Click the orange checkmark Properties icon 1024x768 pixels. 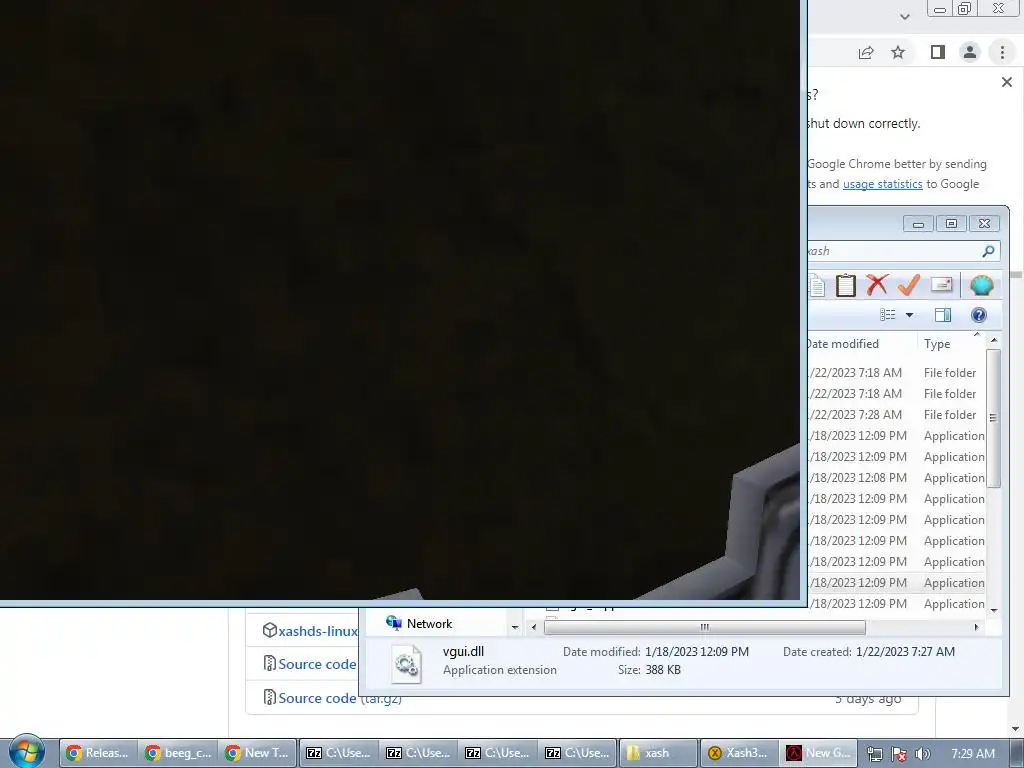click(x=908, y=285)
